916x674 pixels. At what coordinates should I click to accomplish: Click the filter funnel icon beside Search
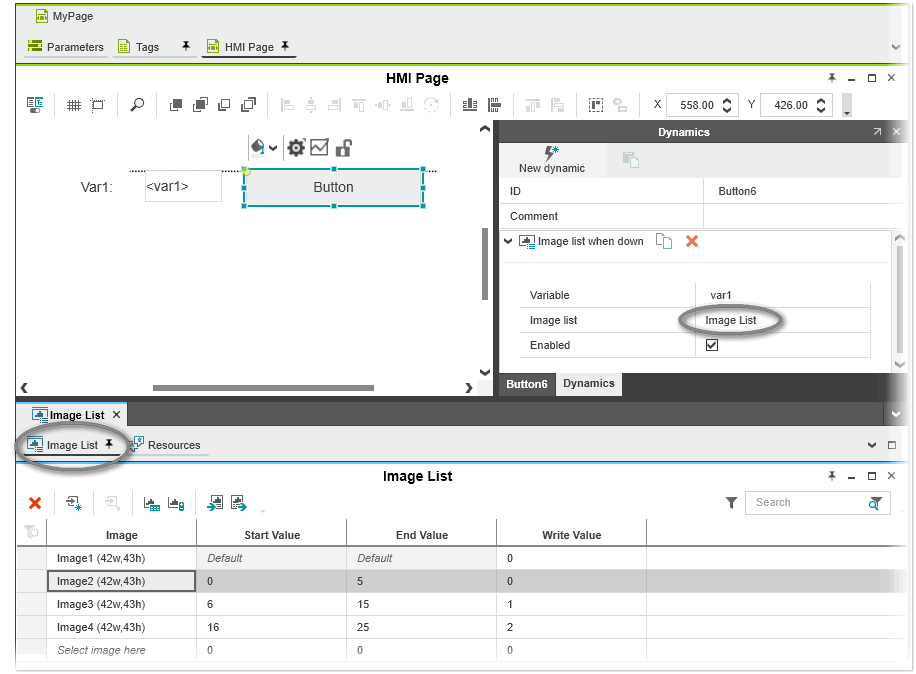pos(731,503)
